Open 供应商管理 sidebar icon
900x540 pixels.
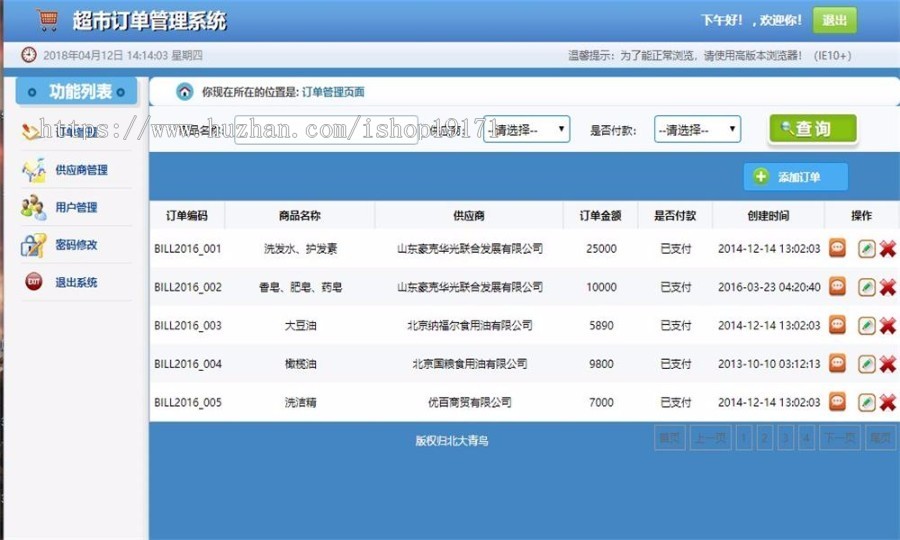[33, 170]
